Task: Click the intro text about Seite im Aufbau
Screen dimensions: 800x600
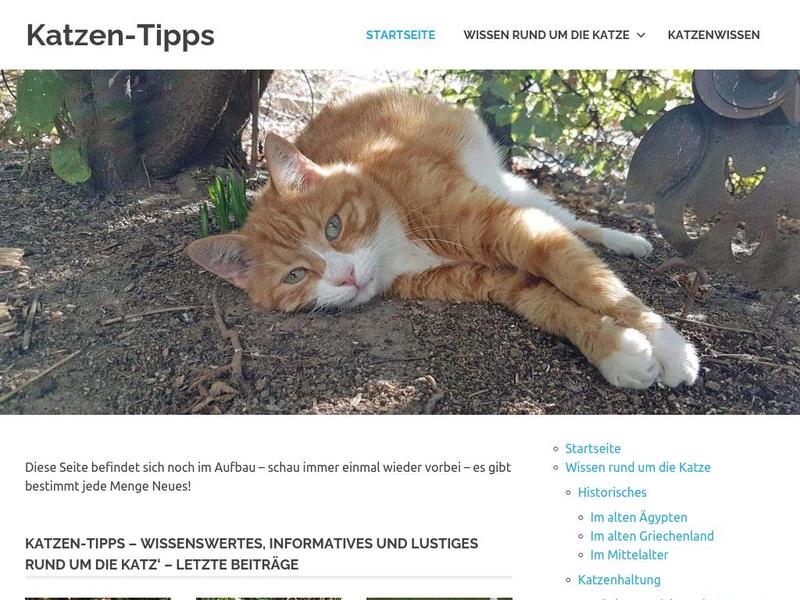Action: click(x=268, y=477)
